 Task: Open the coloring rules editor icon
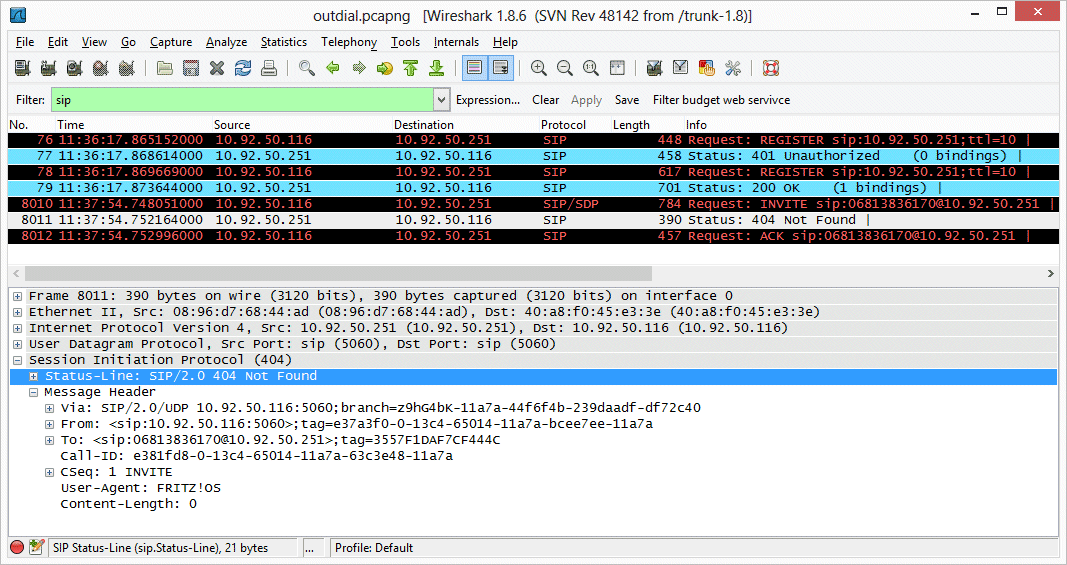pos(707,68)
